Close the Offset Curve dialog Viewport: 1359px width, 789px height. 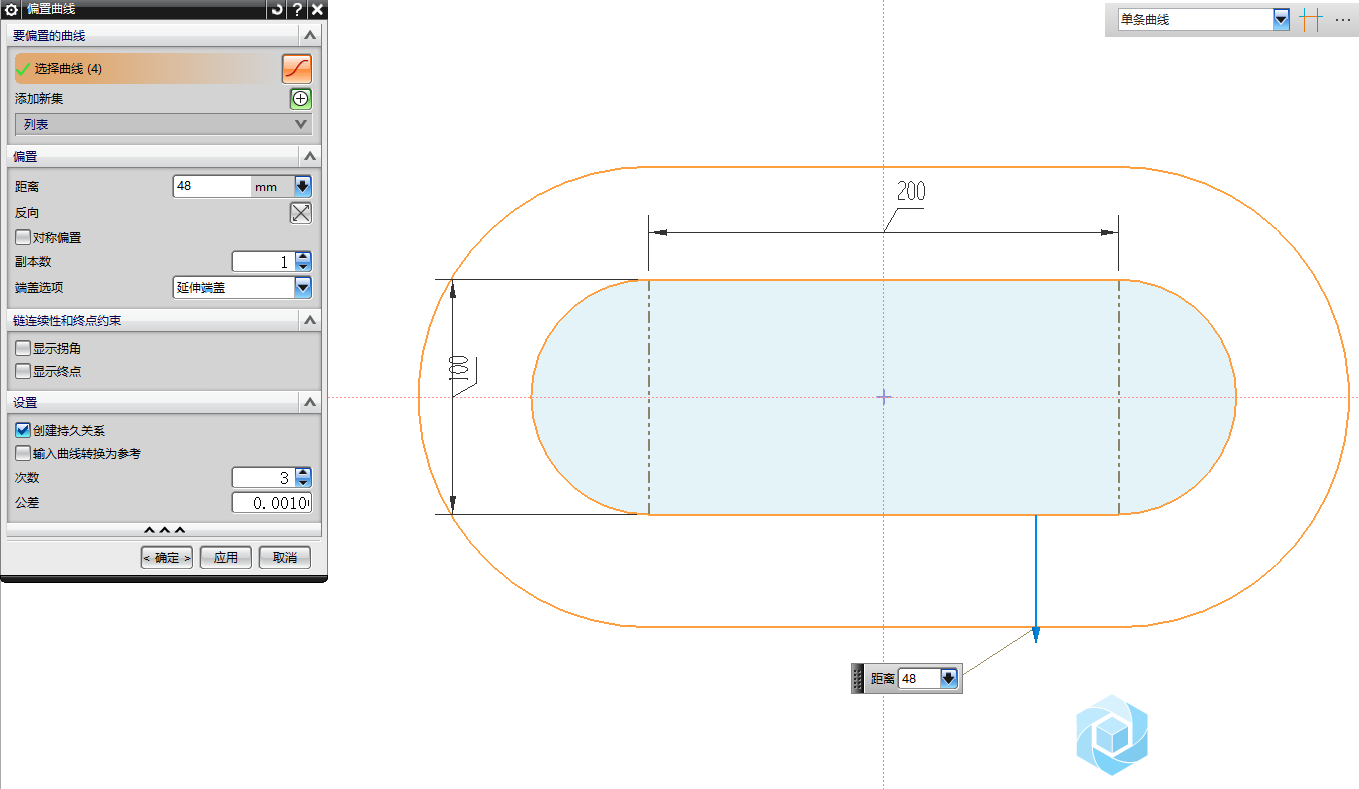point(317,9)
